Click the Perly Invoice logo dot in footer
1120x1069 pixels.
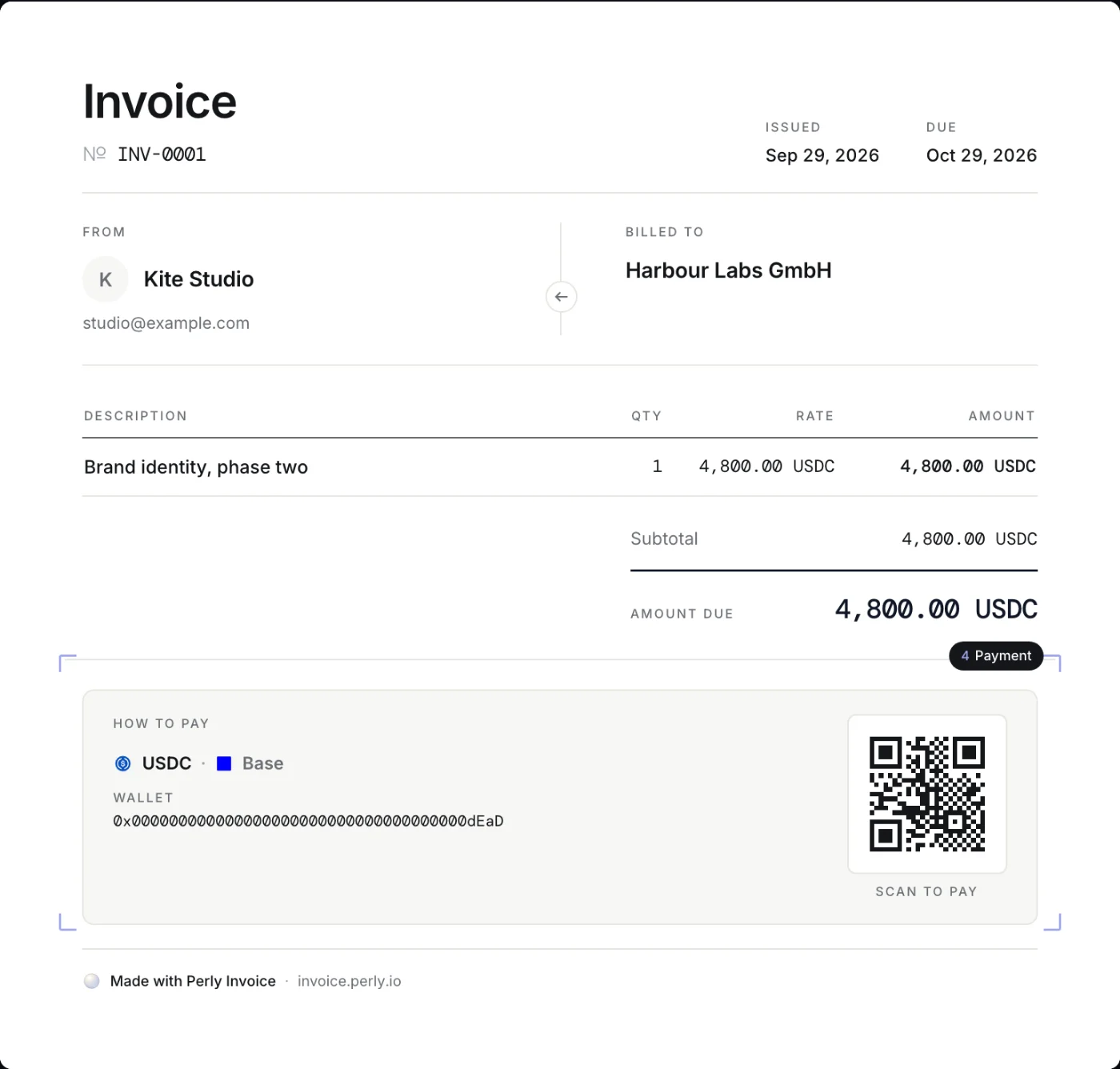[92, 981]
